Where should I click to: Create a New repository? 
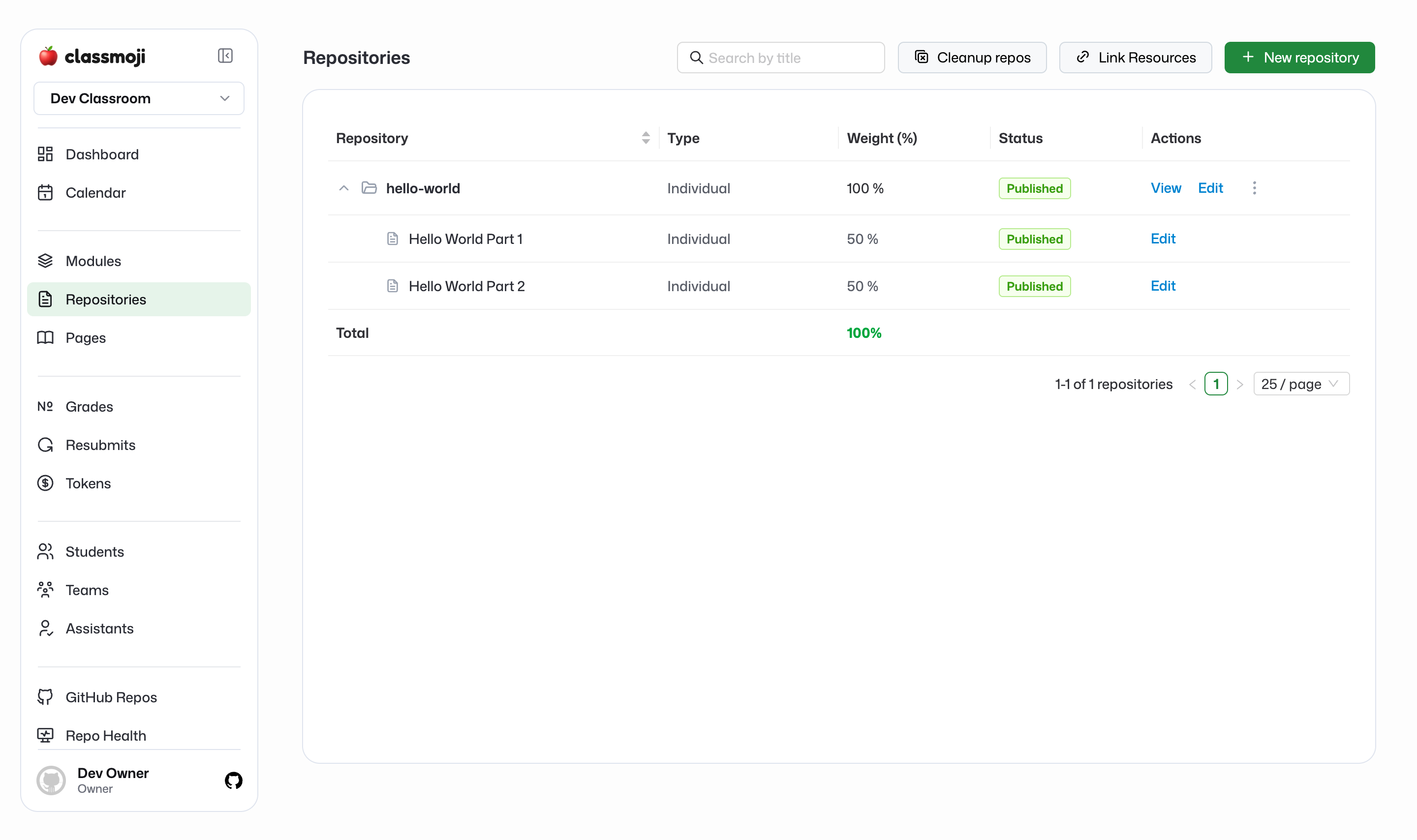pos(1300,58)
